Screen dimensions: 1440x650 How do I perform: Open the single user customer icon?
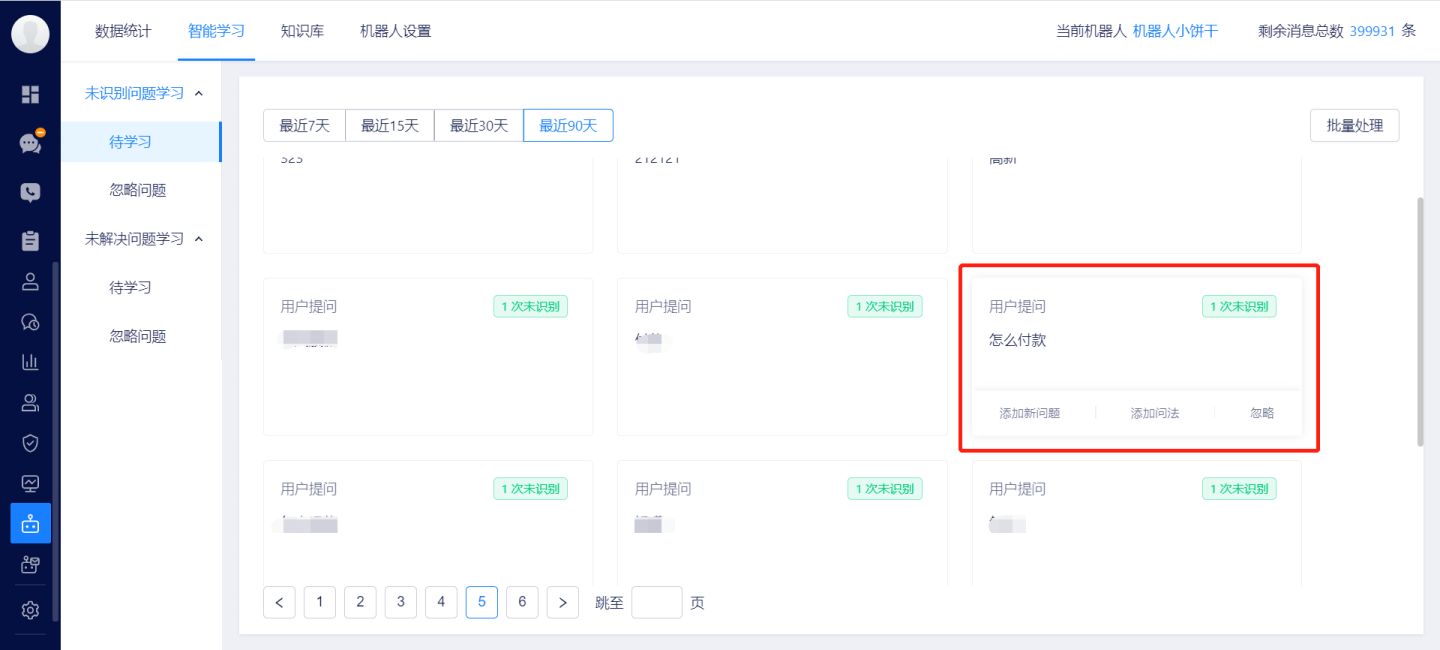(30, 281)
